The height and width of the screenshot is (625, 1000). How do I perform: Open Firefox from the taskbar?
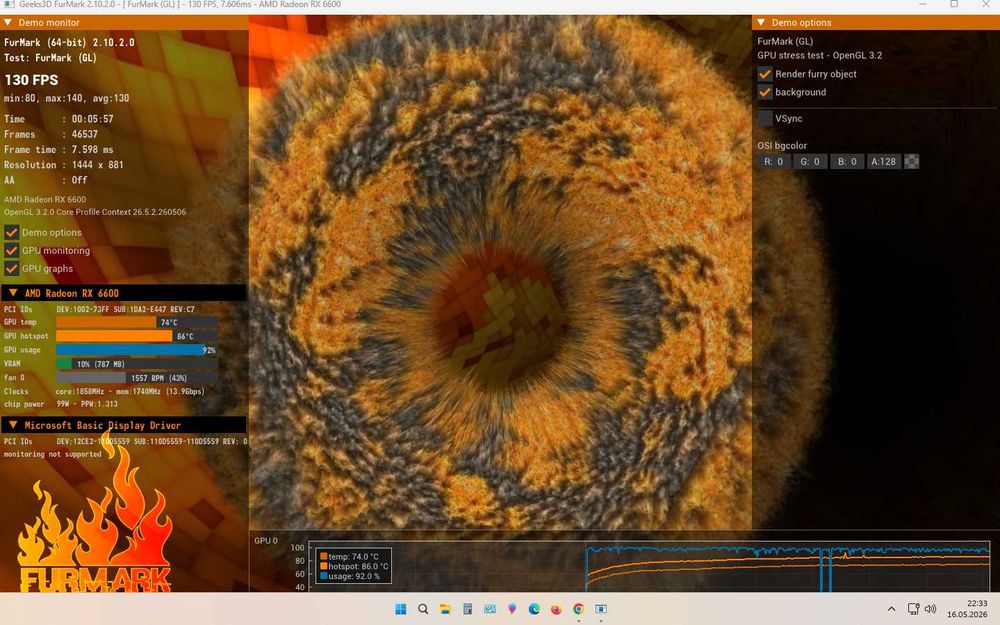point(556,609)
